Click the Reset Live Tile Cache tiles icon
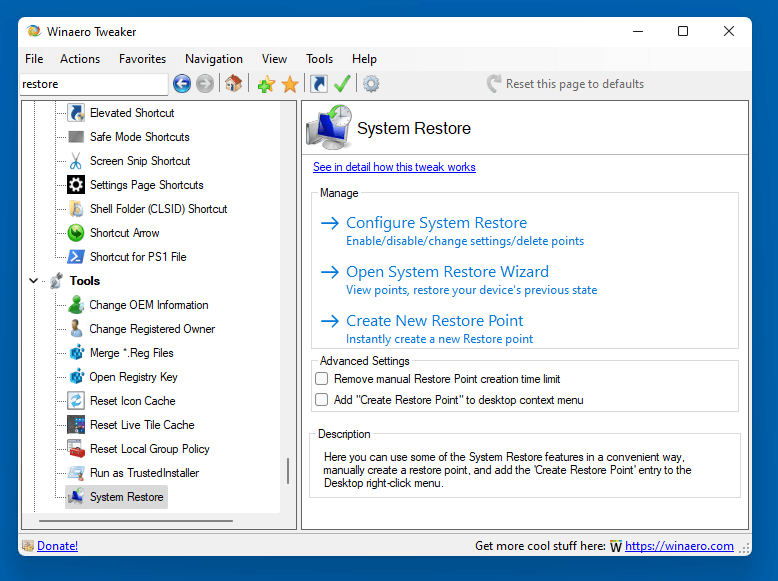Screen dimensions: 778x581 tap(76, 425)
